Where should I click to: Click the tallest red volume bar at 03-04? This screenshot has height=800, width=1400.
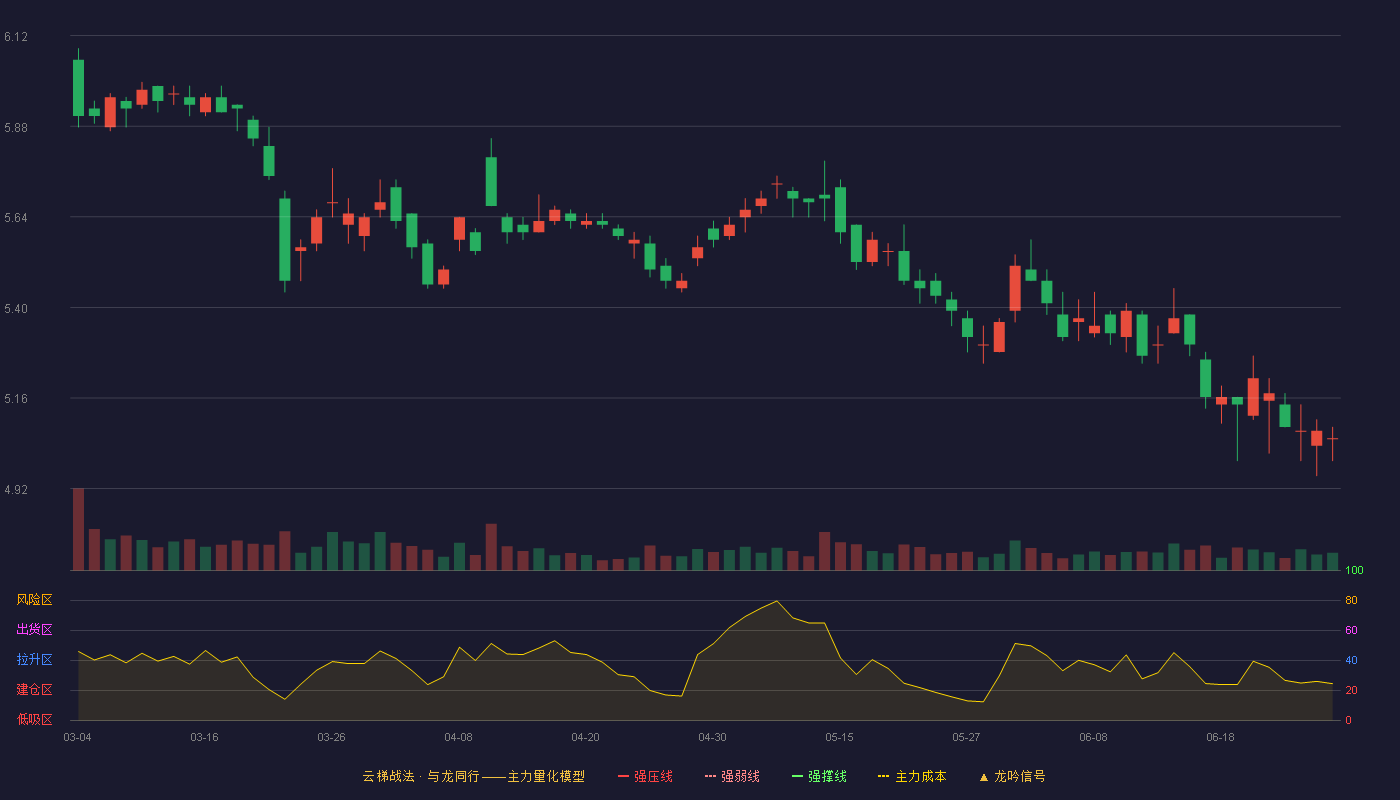(x=78, y=529)
